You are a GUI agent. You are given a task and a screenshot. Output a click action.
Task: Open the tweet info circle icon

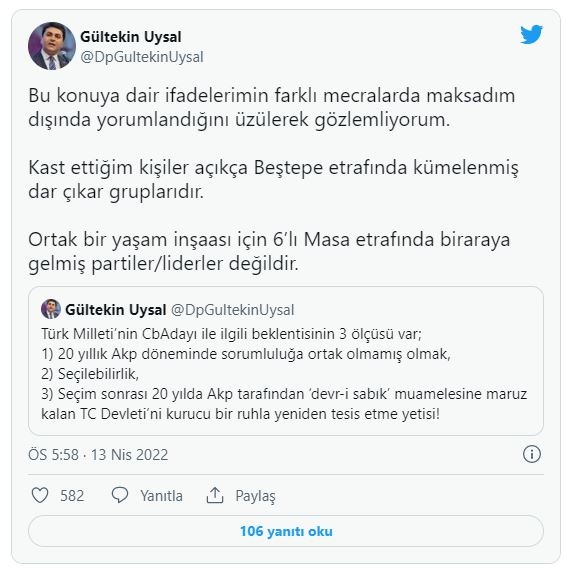[x=532, y=454]
